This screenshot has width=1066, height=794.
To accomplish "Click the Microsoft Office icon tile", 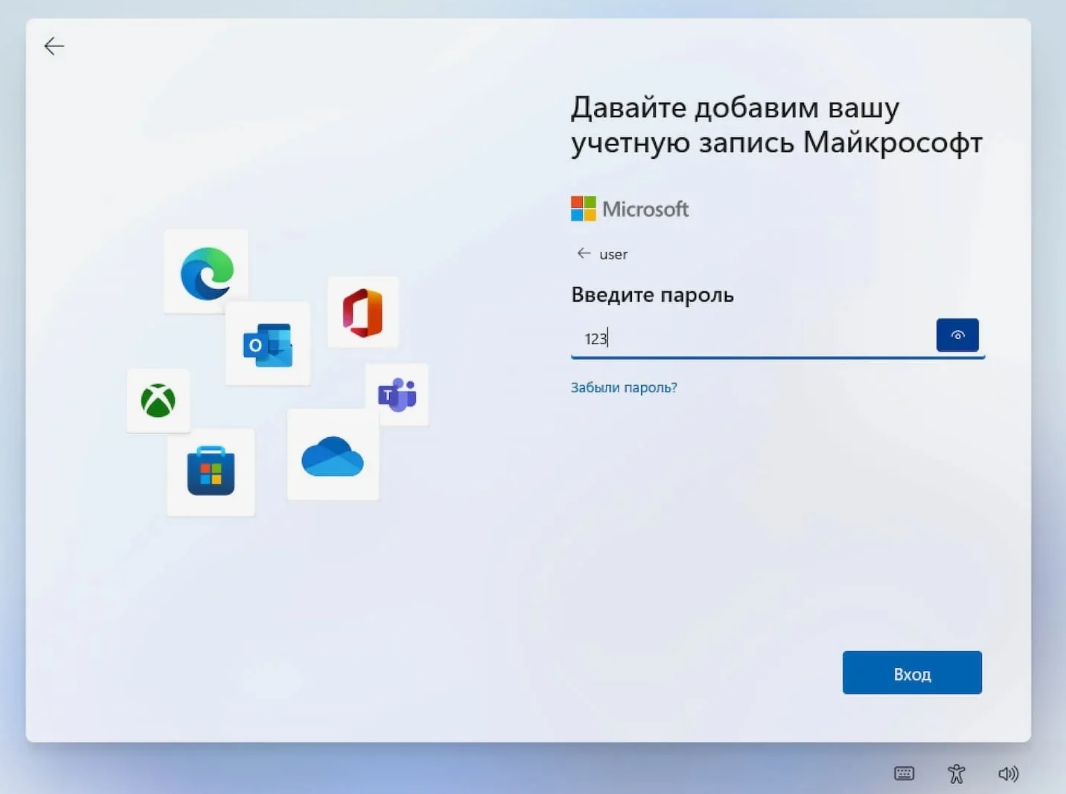I will coord(363,312).
